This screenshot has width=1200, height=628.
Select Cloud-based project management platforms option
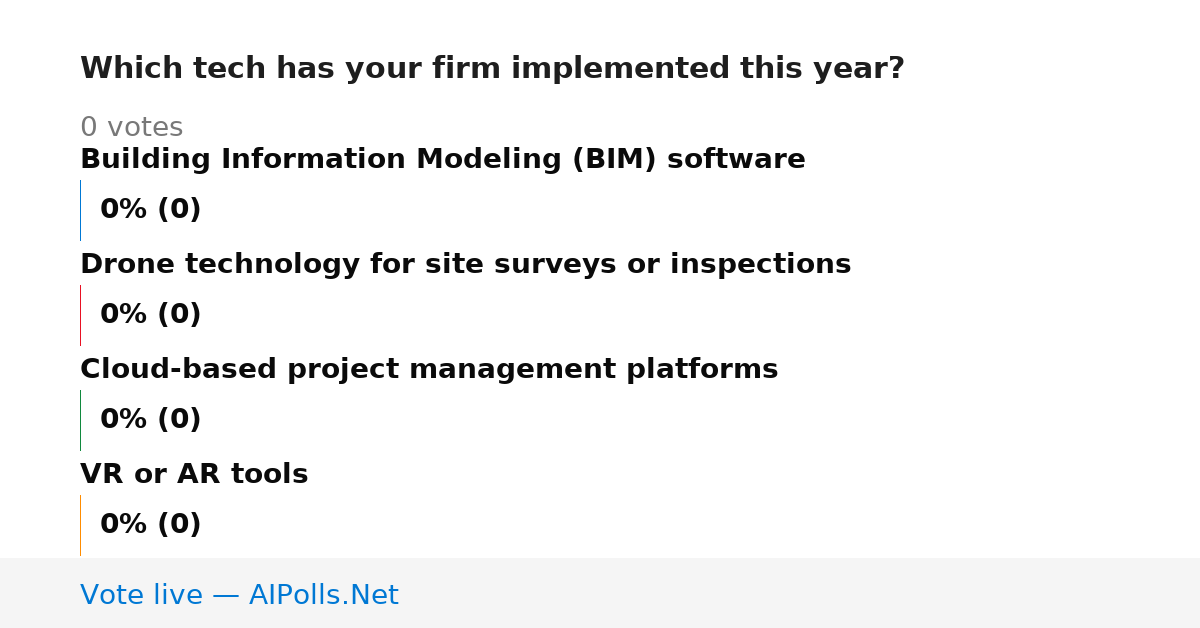[429, 370]
